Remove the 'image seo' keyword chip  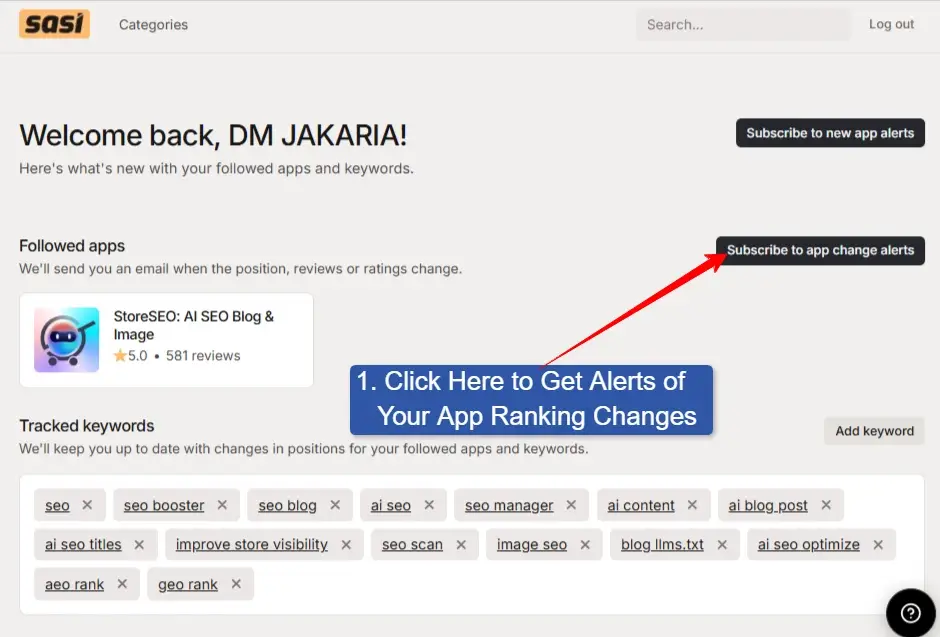point(584,544)
